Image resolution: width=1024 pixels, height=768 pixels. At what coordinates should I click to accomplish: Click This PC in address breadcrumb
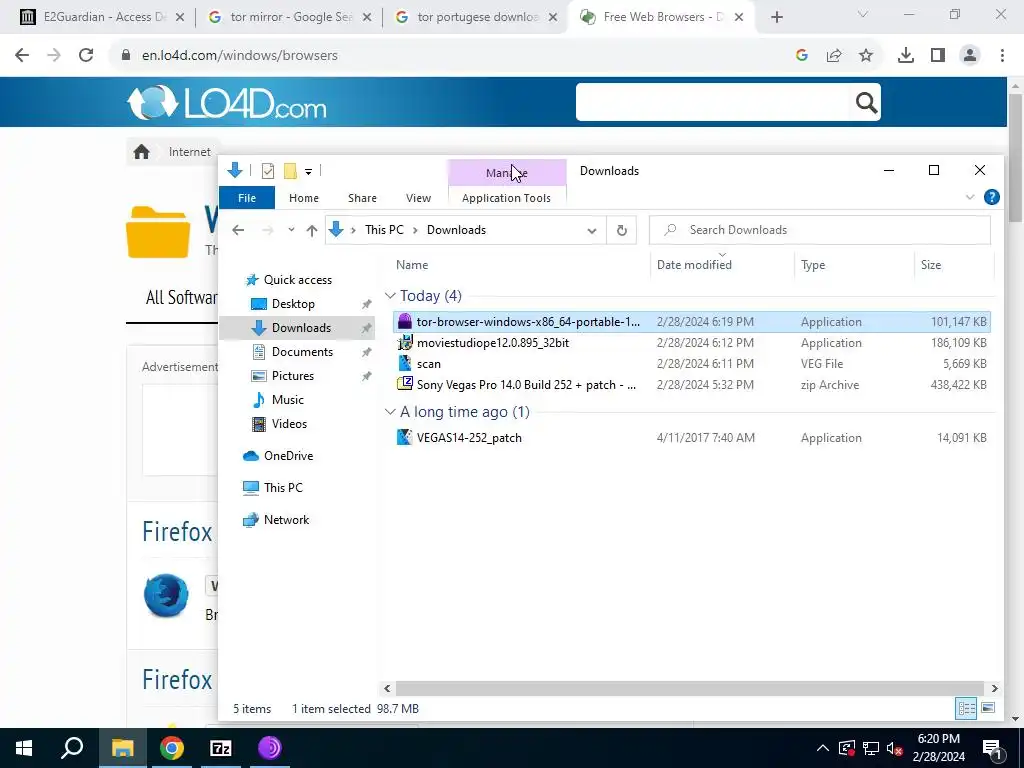pyautogui.click(x=384, y=230)
